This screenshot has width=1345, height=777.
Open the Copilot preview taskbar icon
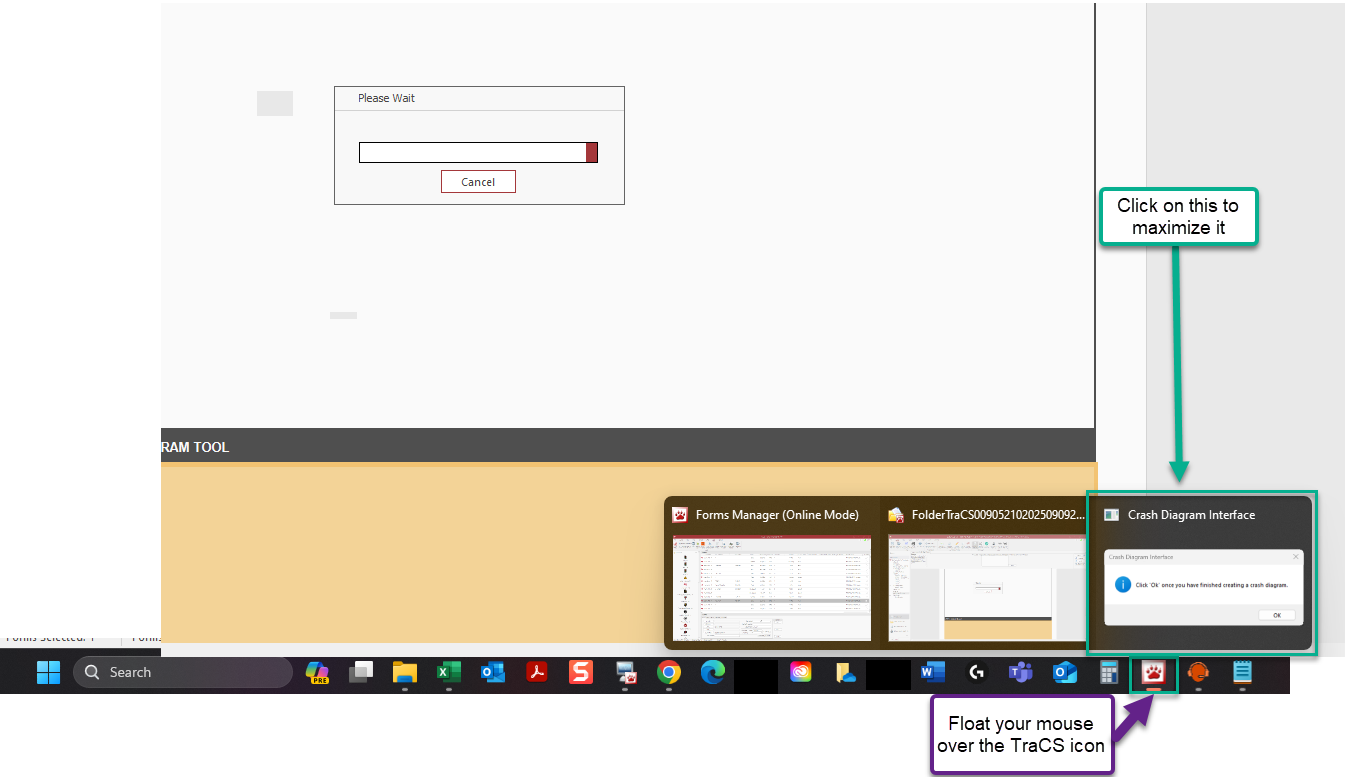[317, 672]
